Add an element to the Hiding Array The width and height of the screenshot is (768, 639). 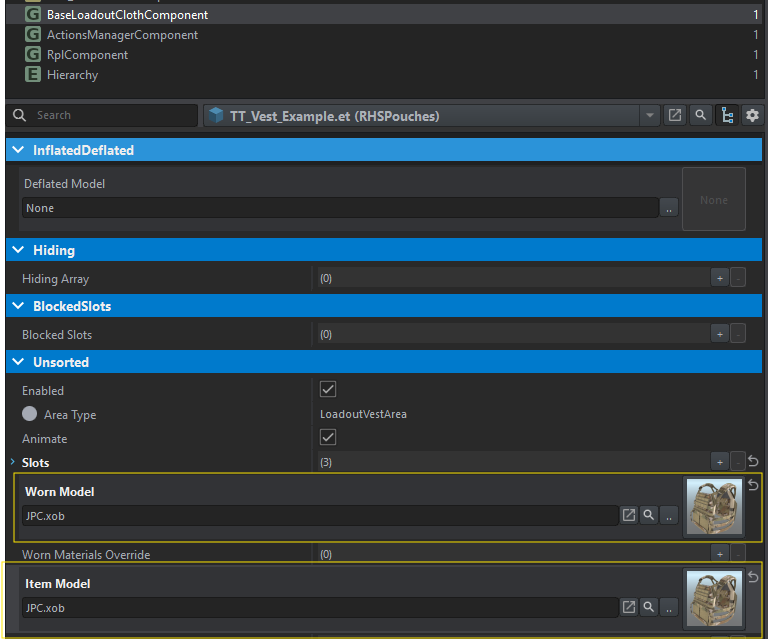pyautogui.click(x=719, y=278)
